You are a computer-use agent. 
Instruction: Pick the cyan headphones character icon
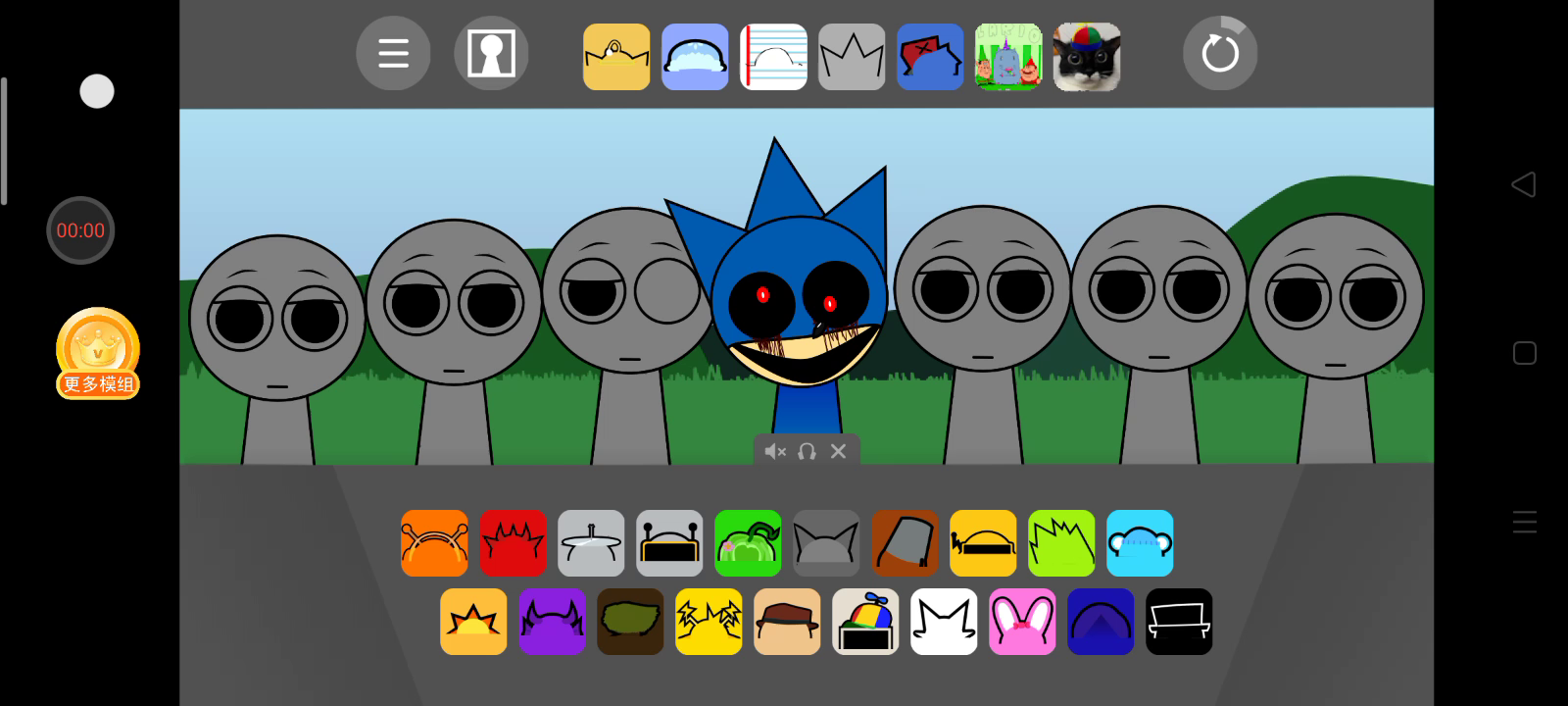pyautogui.click(x=1140, y=543)
